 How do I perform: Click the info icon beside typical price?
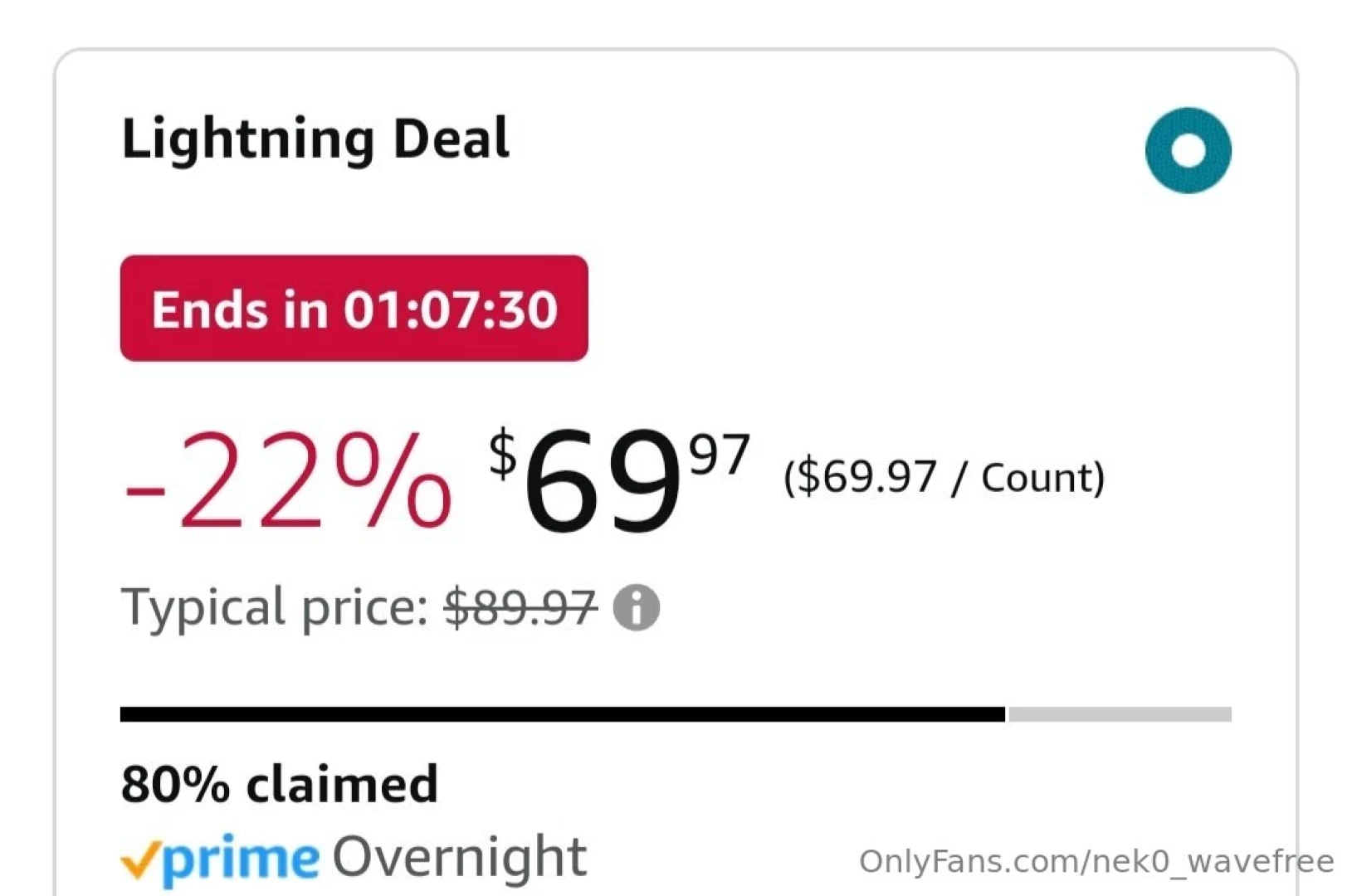click(636, 607)
